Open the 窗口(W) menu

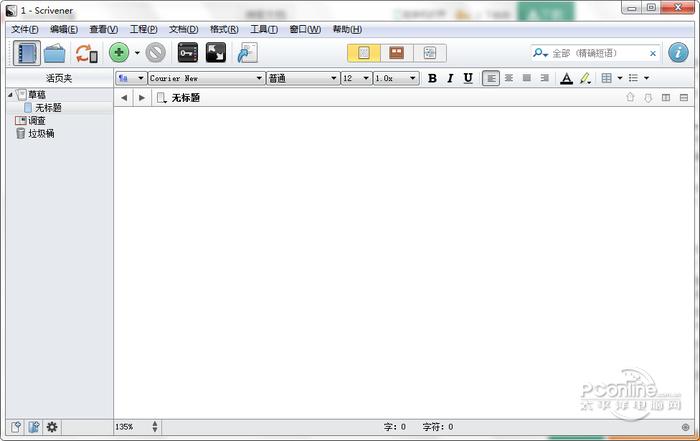(305, 29)
